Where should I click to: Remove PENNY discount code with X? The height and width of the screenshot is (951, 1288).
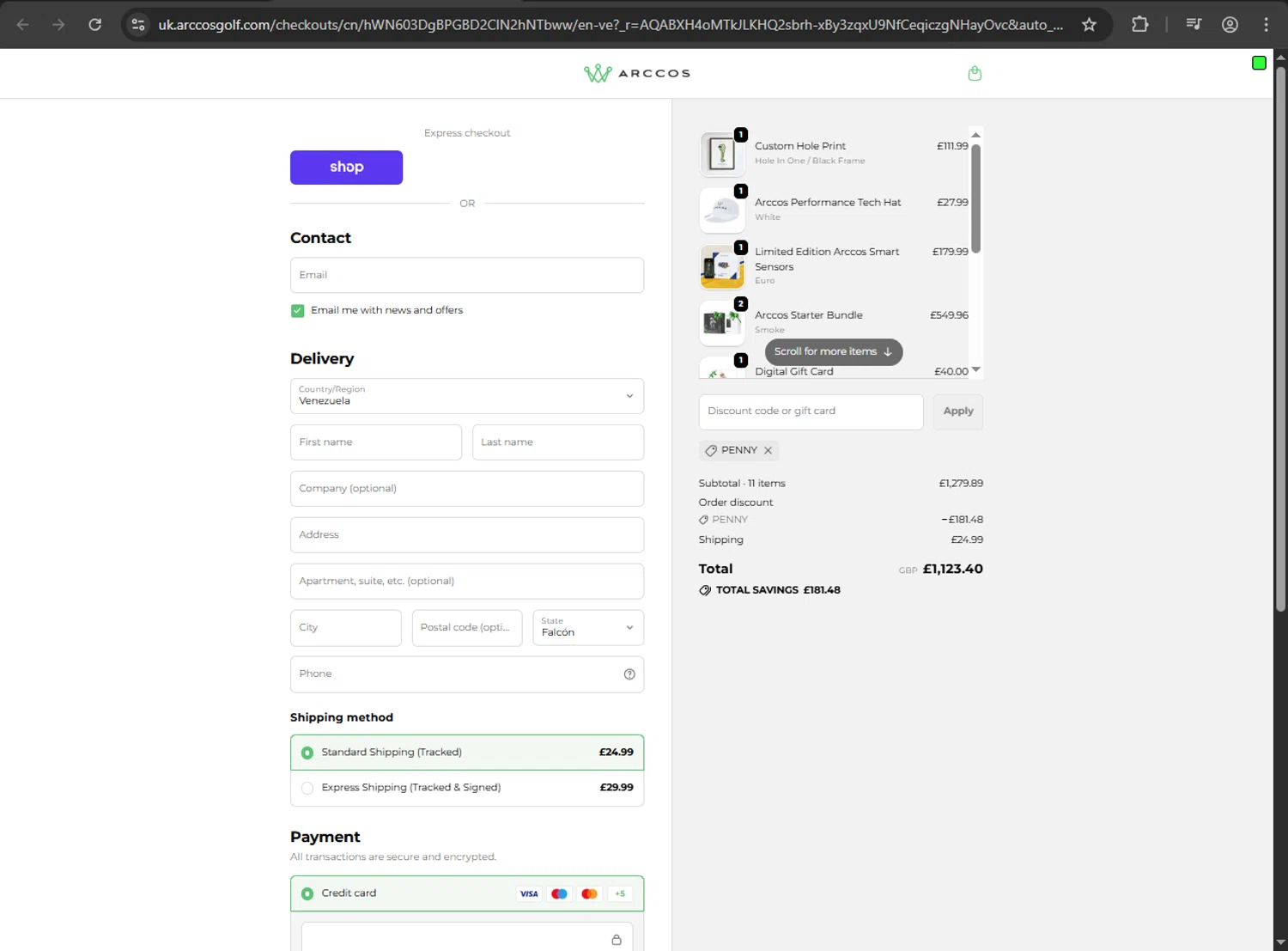click(769, 450)
